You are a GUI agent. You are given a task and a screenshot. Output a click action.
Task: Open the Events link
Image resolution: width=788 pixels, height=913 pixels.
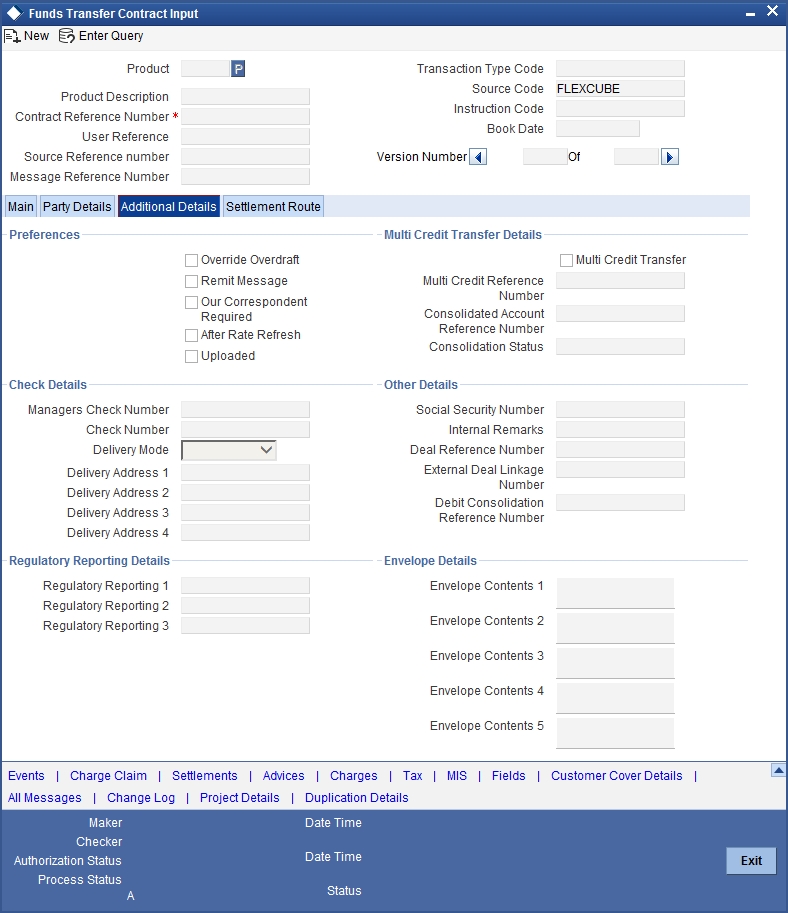[x=26, y=776]
